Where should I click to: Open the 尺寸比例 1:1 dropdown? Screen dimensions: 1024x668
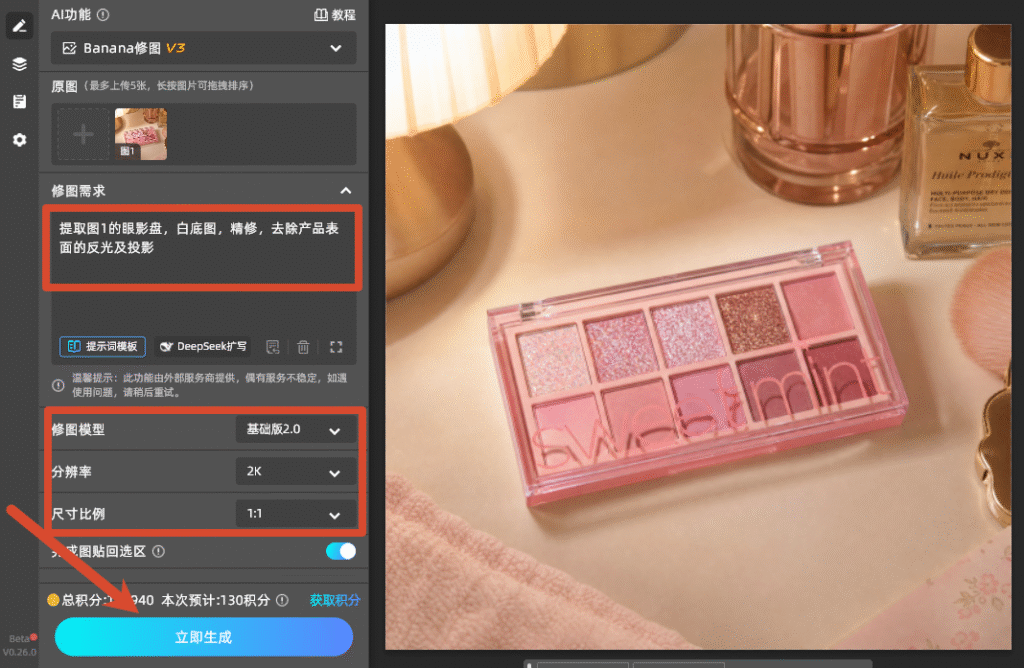point(295,514)
